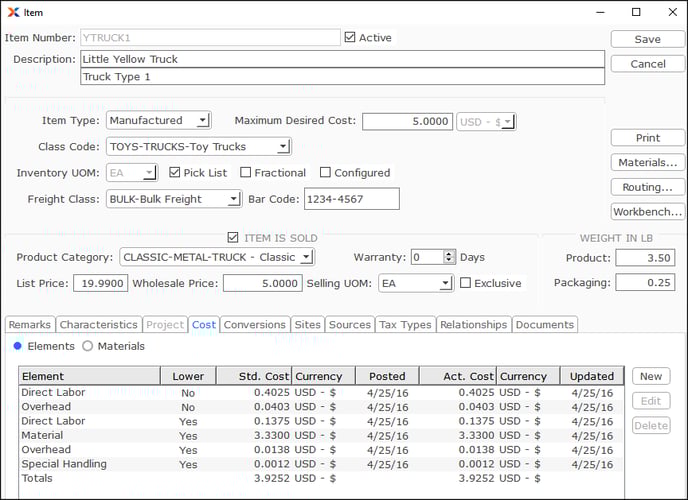Click the Little Yellow Truck description field
The height and width of the screenshot is (500, 688).
click(x=342, y=59)
